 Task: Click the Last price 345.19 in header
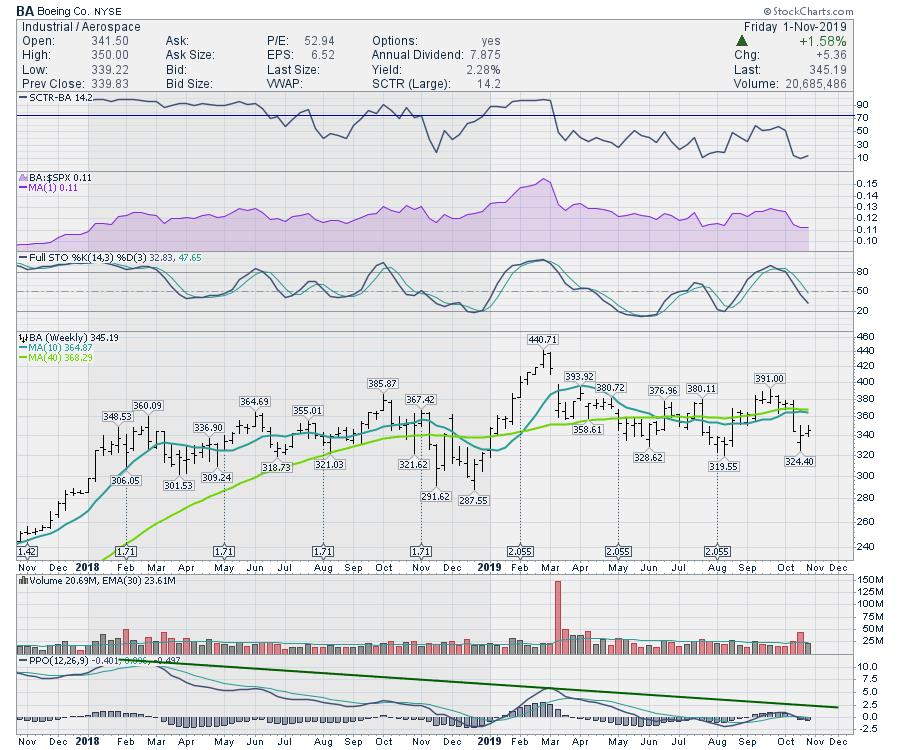point(828,69)
